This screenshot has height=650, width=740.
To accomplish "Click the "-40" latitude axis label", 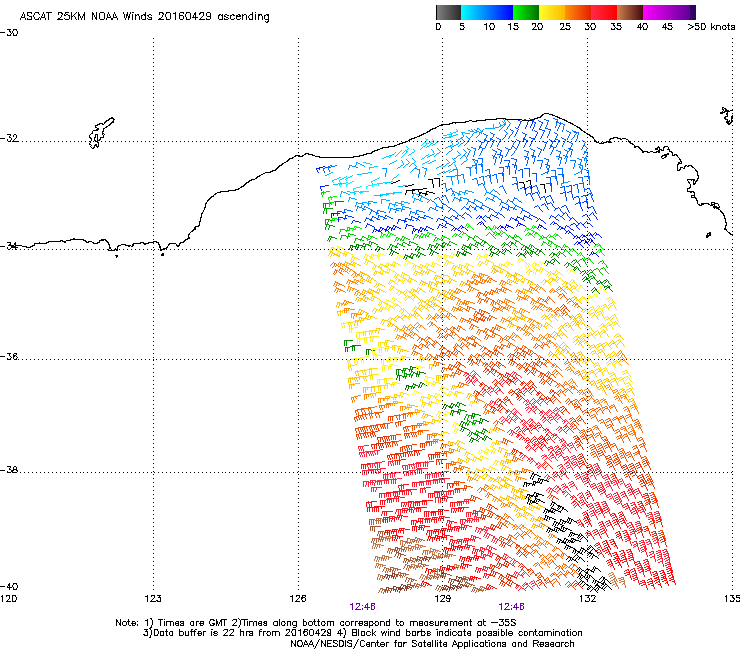I will (9, 586).
